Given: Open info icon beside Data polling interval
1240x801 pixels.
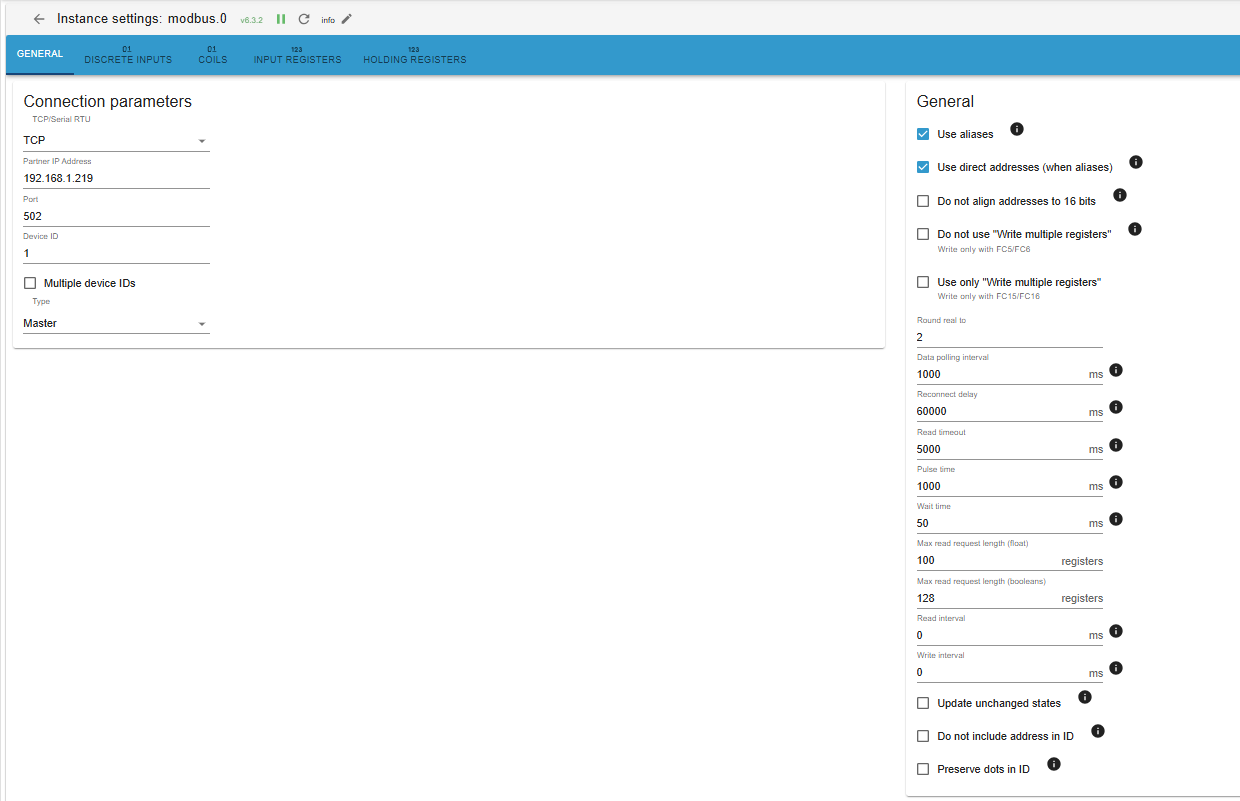Looking at the screenshot, I should click(x=1116, y=370).
